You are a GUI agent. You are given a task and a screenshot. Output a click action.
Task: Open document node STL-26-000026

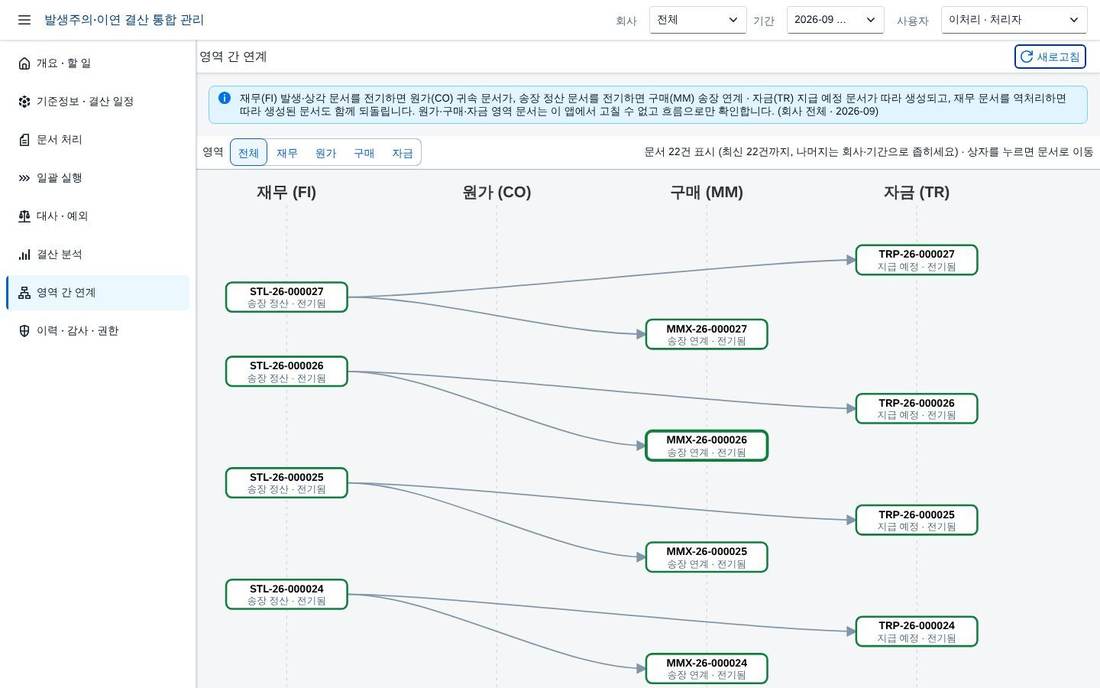pos(286,372)
